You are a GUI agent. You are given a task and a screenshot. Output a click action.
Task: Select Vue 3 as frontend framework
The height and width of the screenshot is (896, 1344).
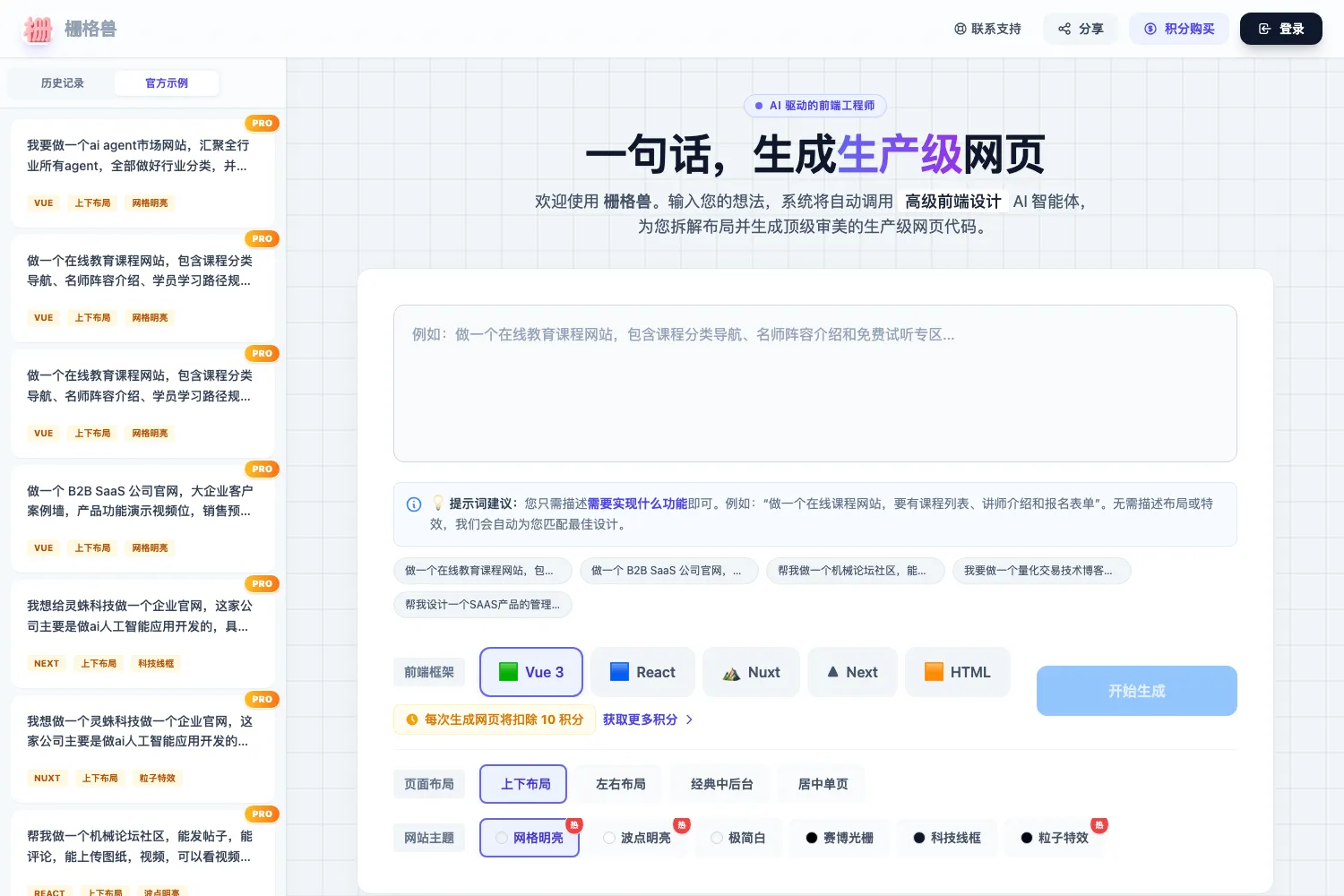click(531, 672)
